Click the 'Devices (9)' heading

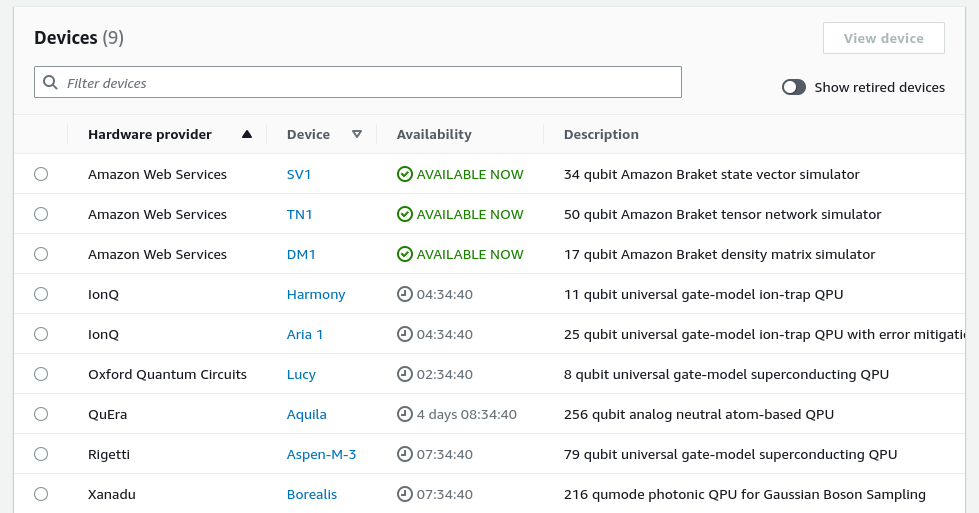(x=79, y=37)
